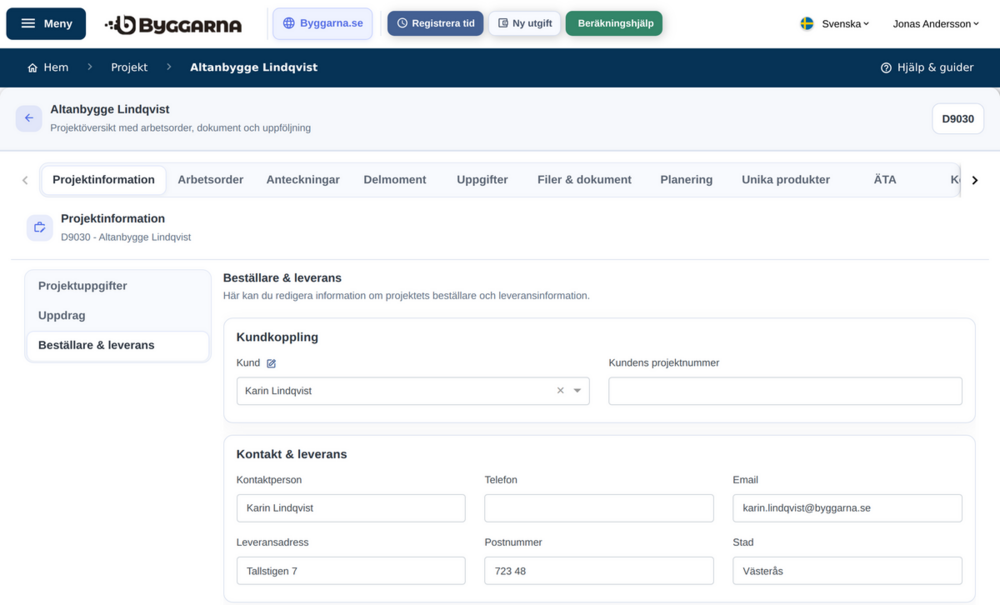Navigate to Projekt breadcrumb
Image resolution: width=1000 pixels, height=605 pixels.
coord(129,68)
